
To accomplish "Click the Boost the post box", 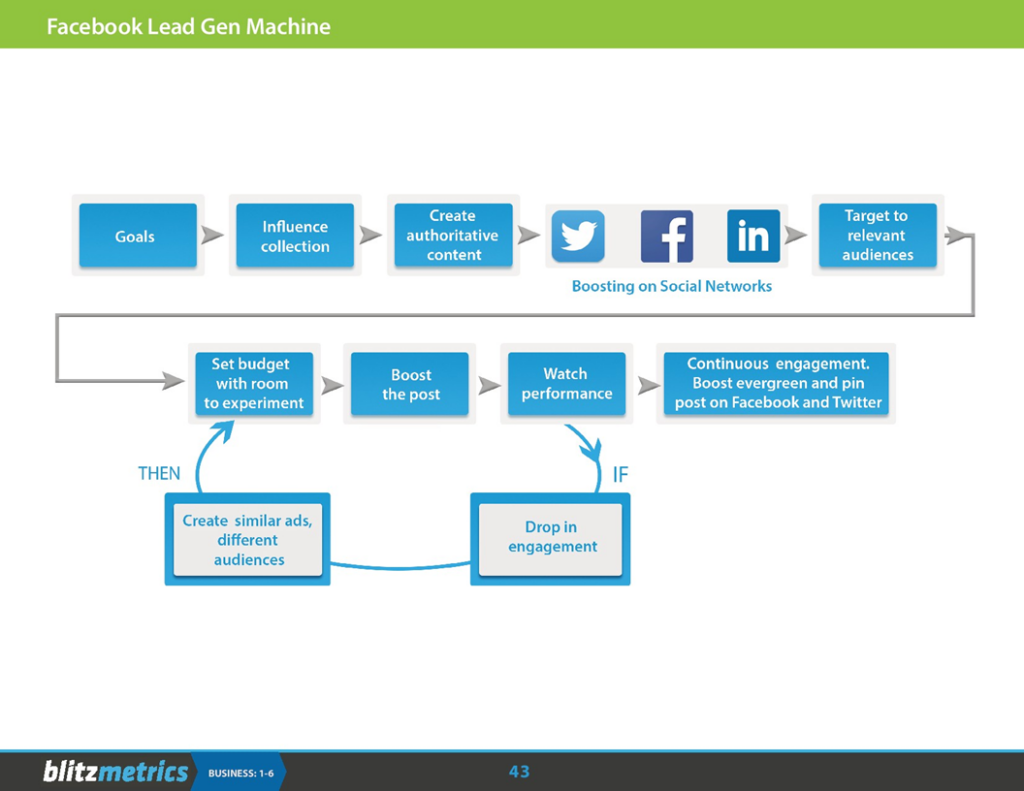I will [410, 384].
